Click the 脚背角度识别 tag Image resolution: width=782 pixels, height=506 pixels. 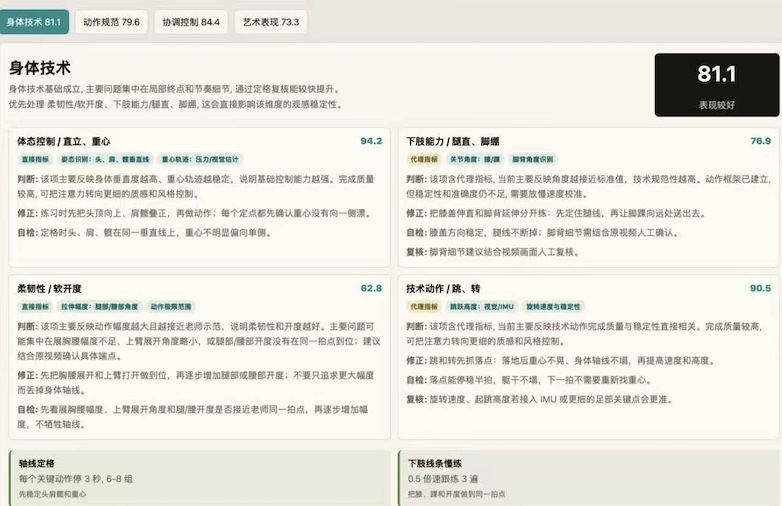533,160
